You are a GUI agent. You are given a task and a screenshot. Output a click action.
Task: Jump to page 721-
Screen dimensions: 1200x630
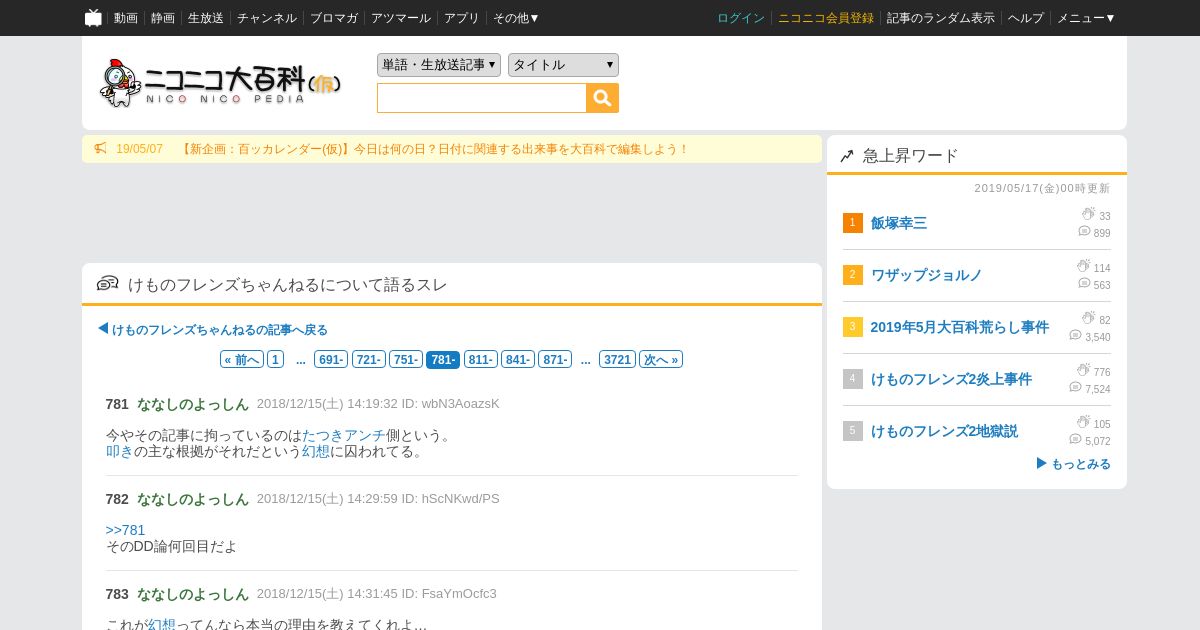(369, 360)
